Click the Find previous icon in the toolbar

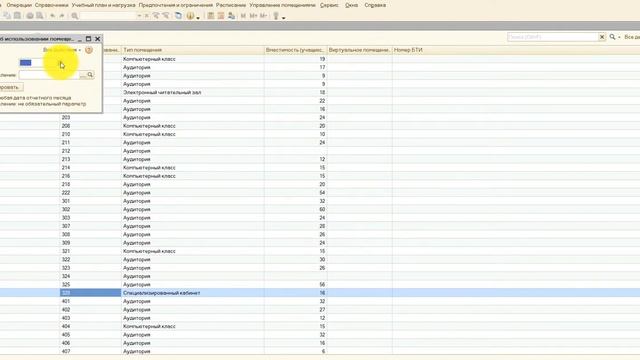166,16
